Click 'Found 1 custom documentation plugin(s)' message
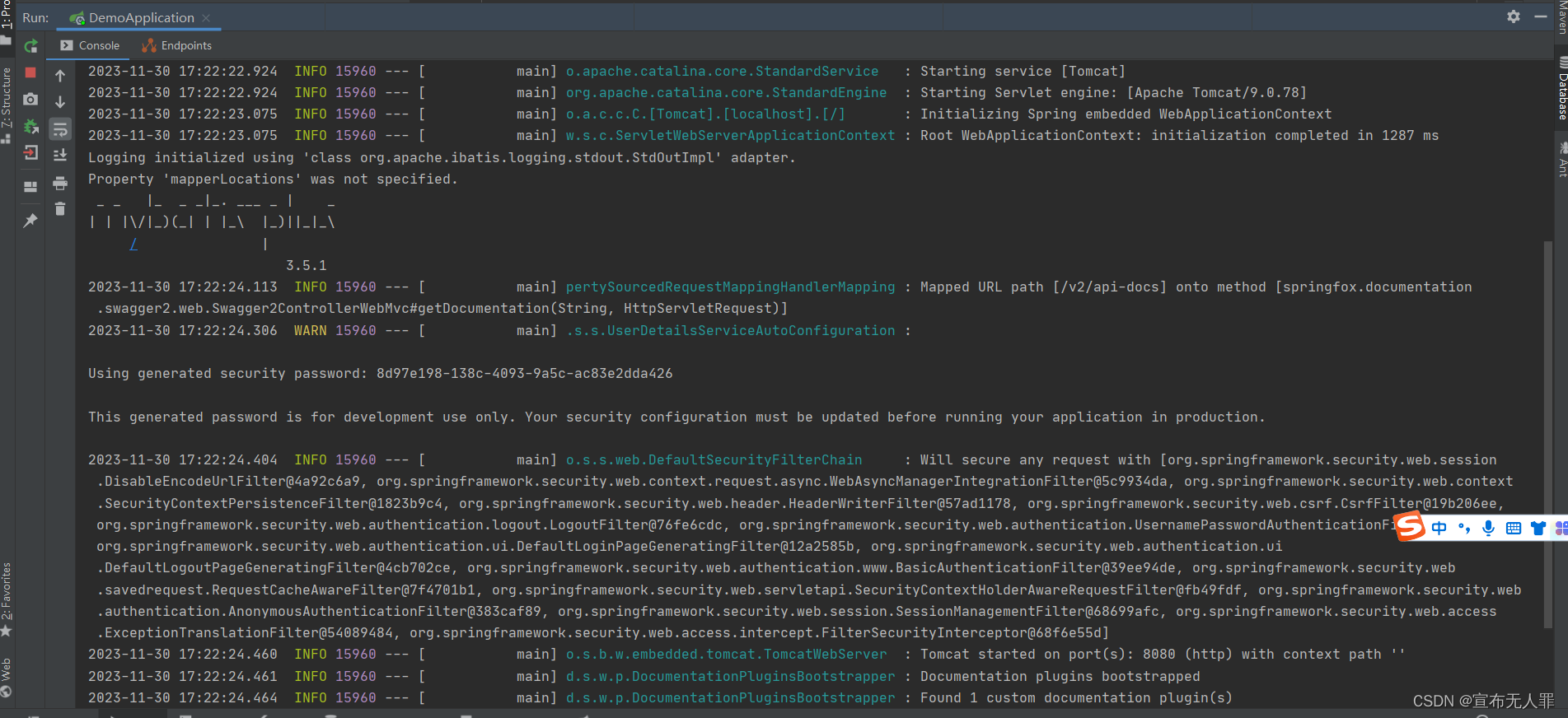The image size is (1568, 718). (x=1076, y=698)
